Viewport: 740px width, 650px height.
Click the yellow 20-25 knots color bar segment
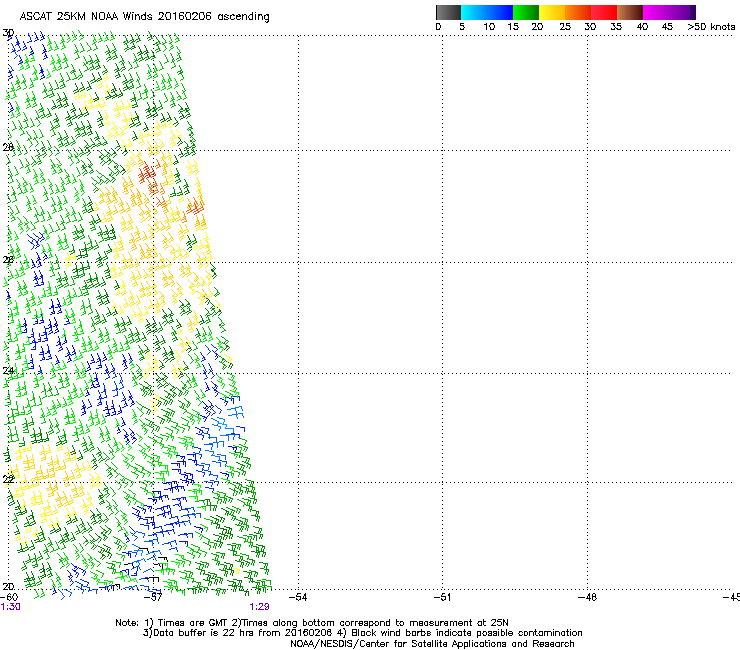coord(552,12)
